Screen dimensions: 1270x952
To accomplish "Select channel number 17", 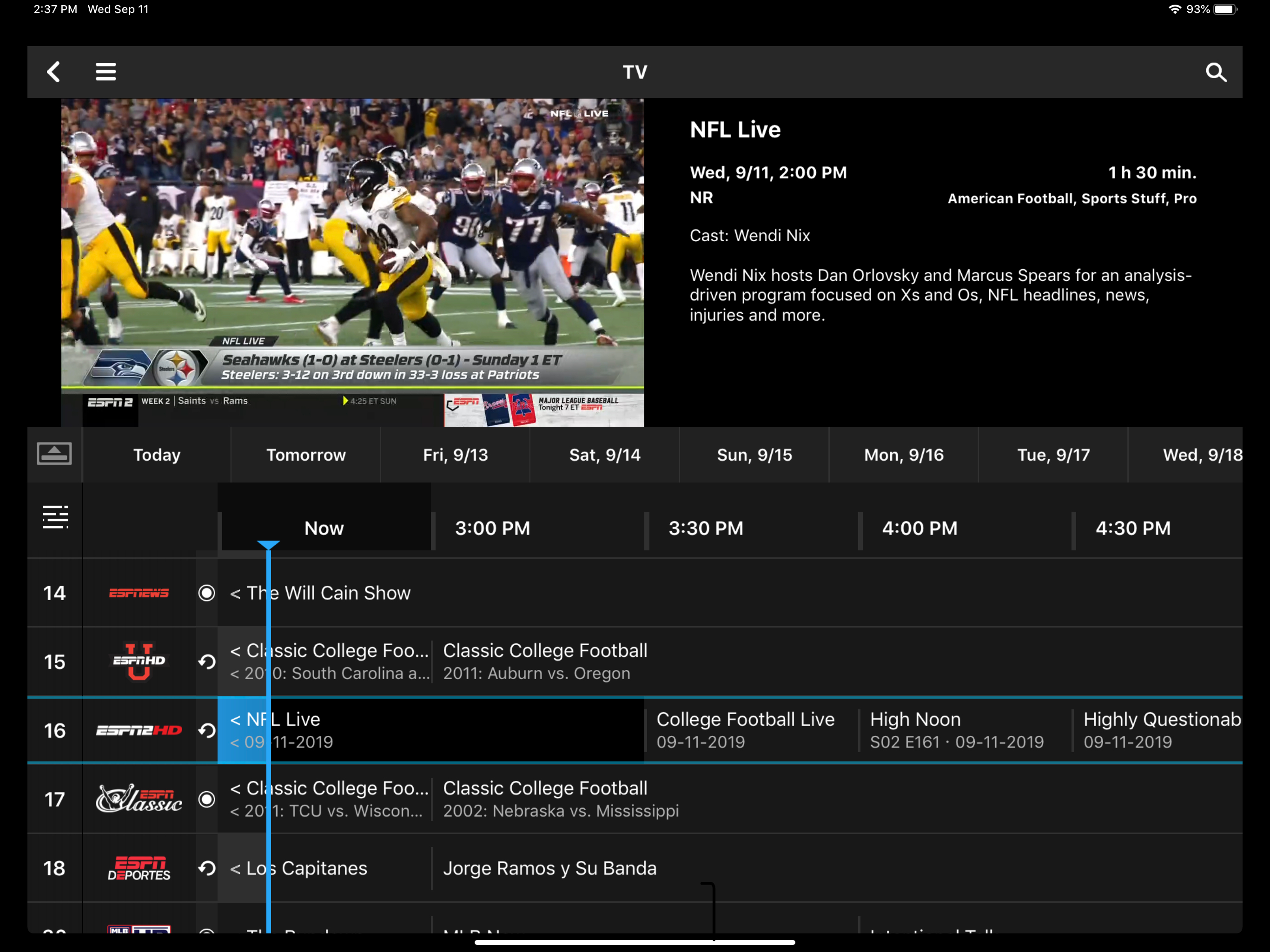I will (x=54, y=799).
